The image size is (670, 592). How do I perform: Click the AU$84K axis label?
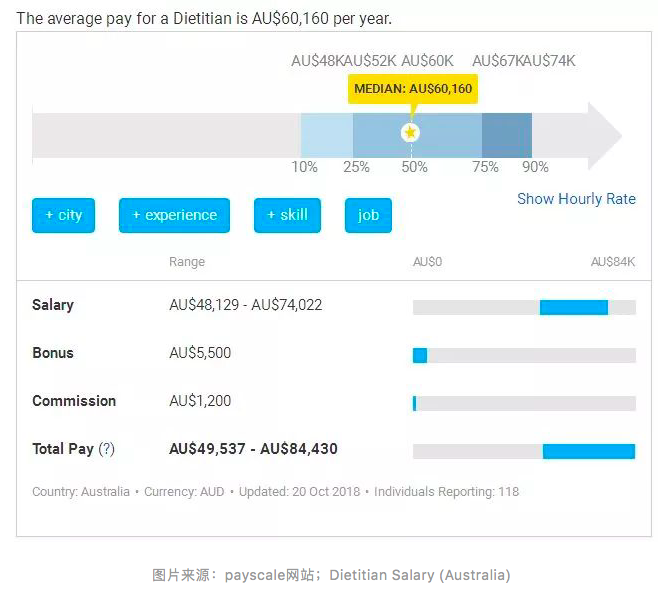coord(612,262)
